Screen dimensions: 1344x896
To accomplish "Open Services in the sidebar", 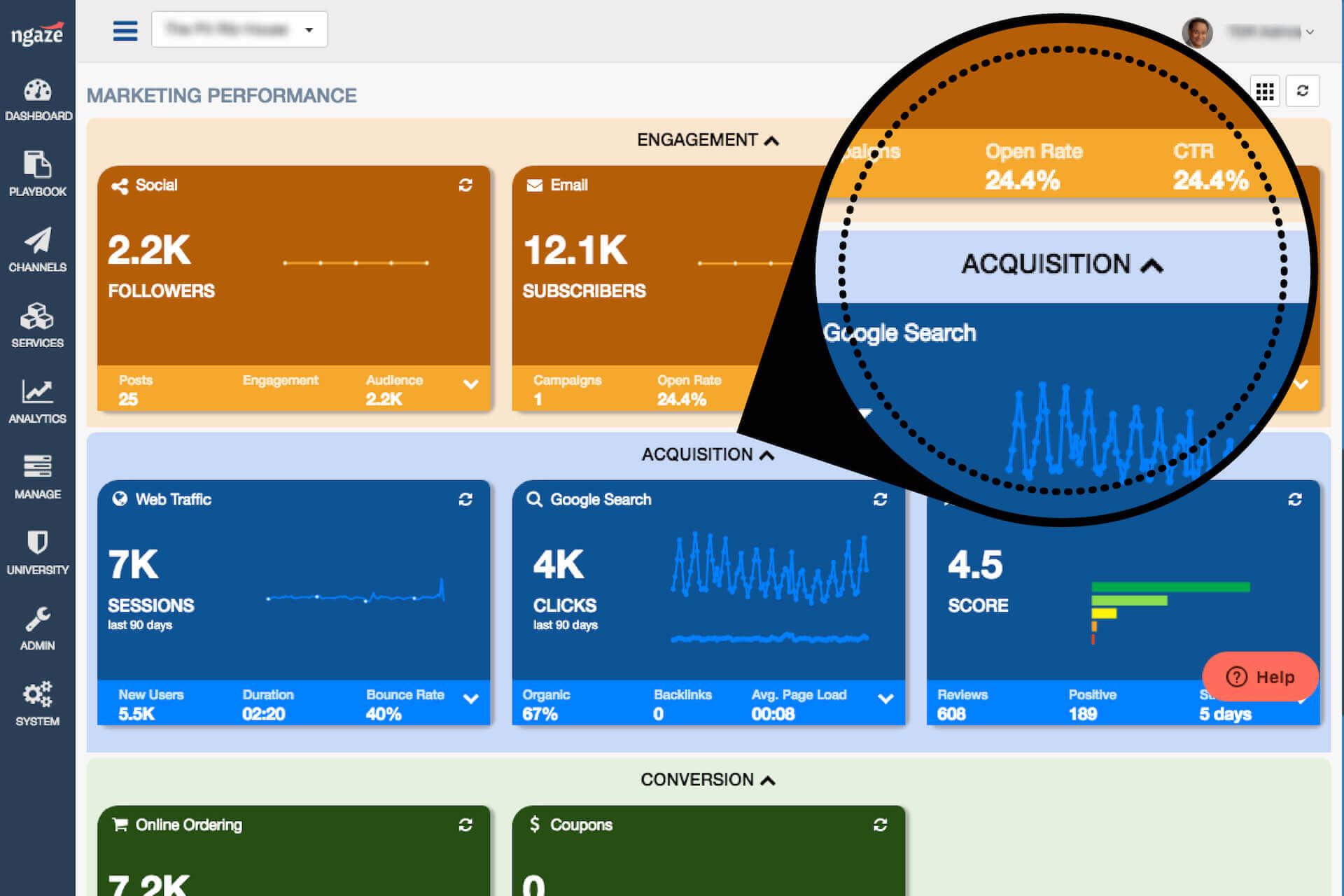I will pos(38,325).
